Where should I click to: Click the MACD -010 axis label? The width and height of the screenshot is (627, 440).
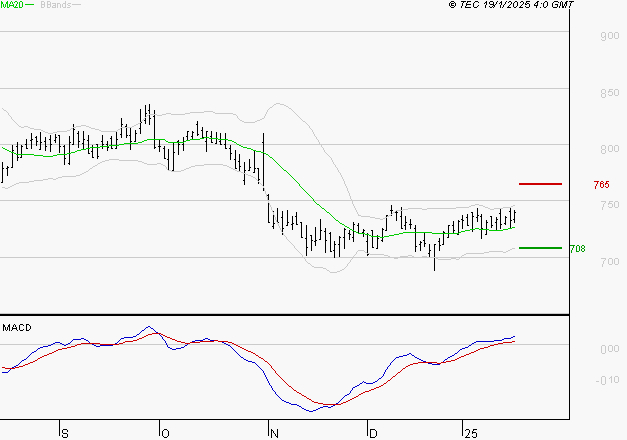pyautogui.click(x=607, y=380)
